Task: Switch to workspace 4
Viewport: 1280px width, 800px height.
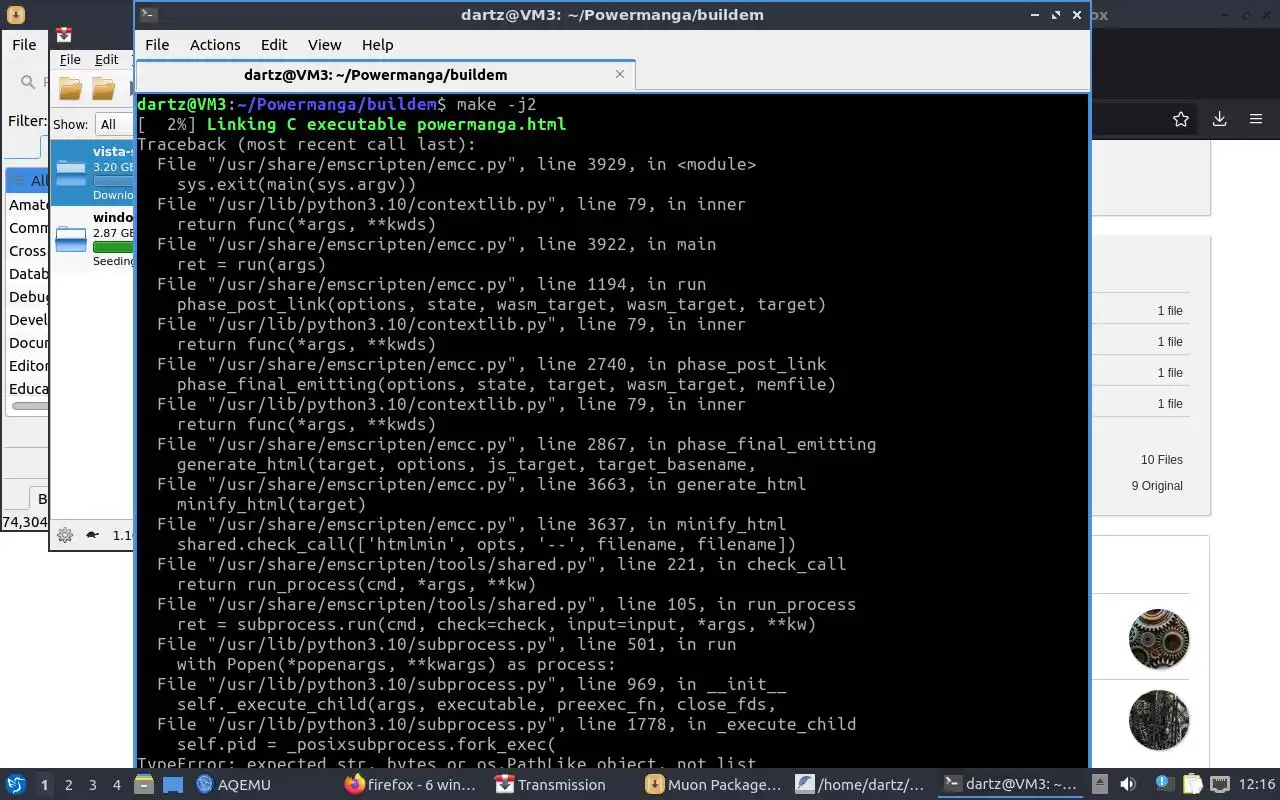Action: (x=117, y=785)
